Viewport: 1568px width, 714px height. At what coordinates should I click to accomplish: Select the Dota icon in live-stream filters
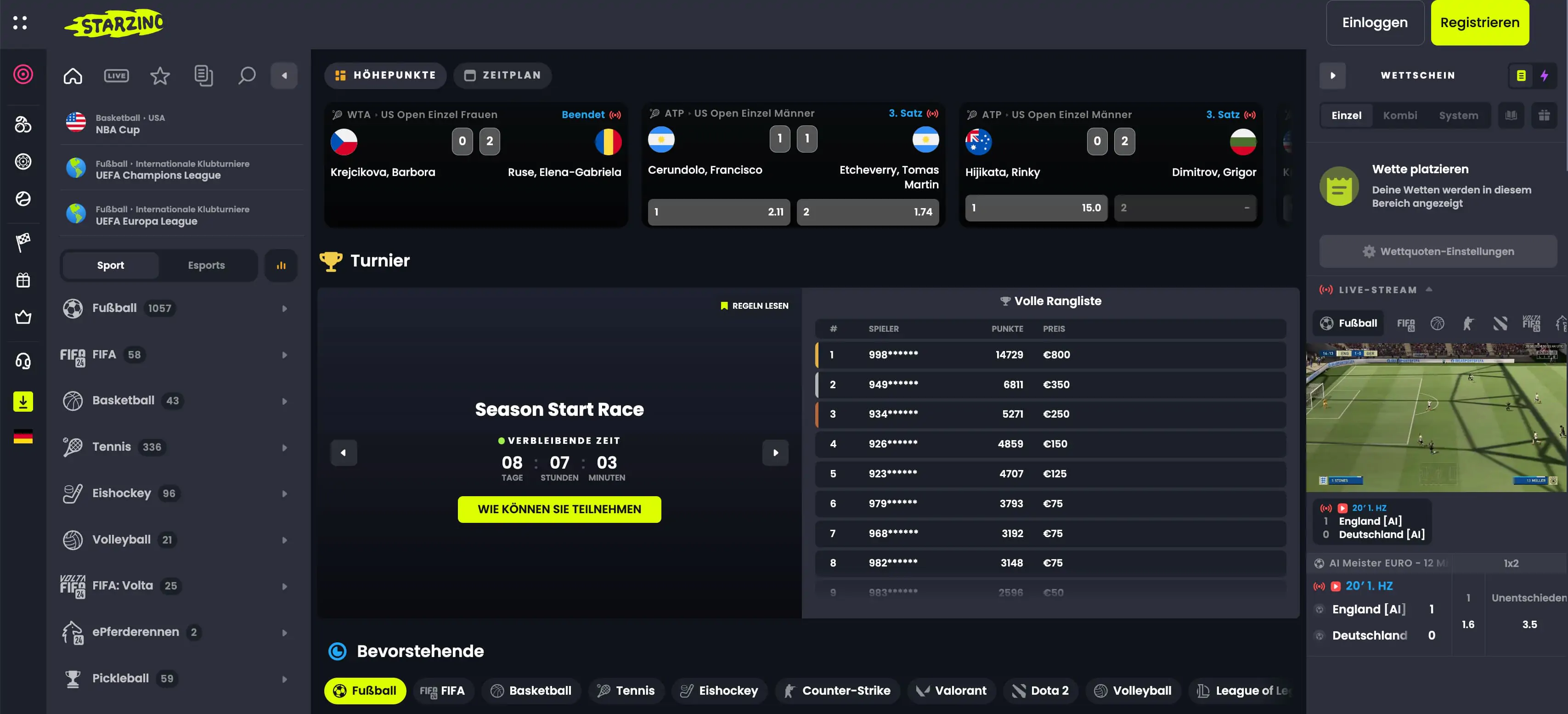pyautogui.click(x=1500, y=323)
